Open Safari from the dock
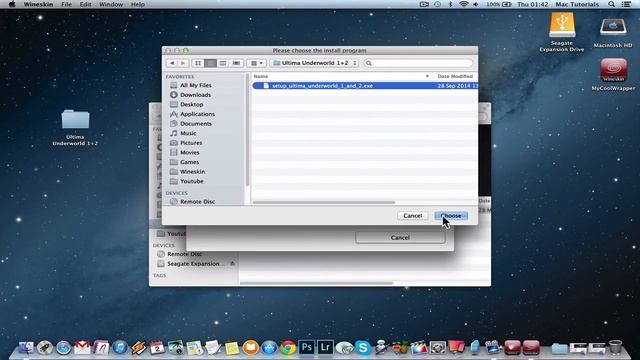 coord(64,348)
